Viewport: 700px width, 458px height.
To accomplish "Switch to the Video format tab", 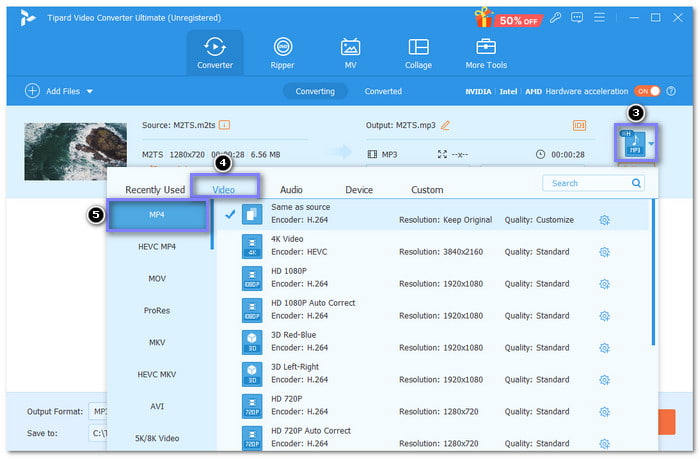I will coord(224,190).
